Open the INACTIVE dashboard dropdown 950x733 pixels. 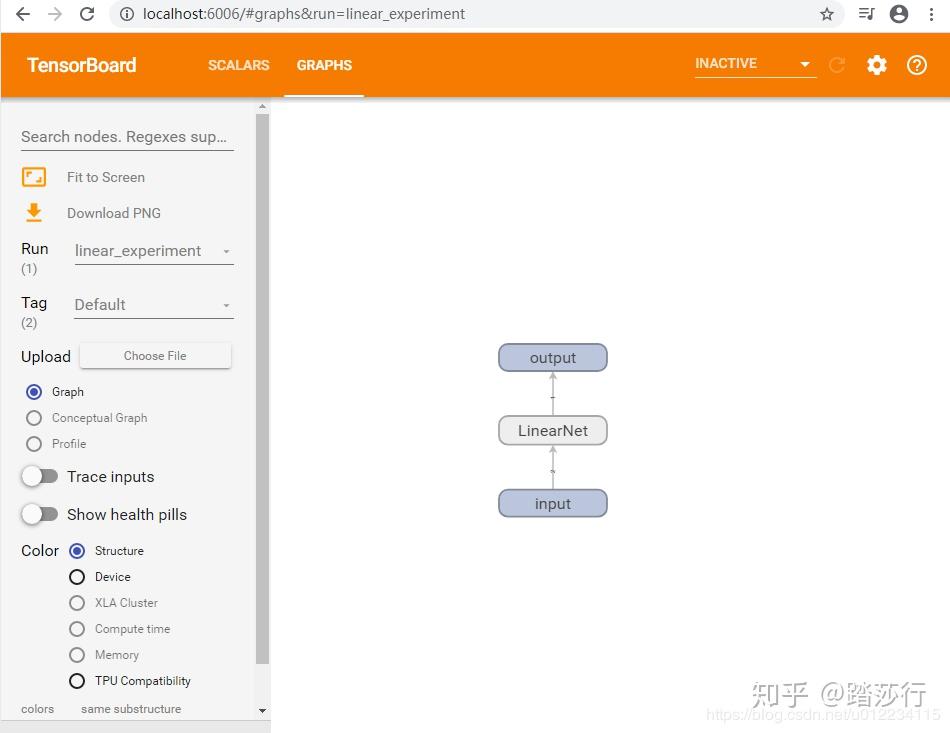point(755,63)
